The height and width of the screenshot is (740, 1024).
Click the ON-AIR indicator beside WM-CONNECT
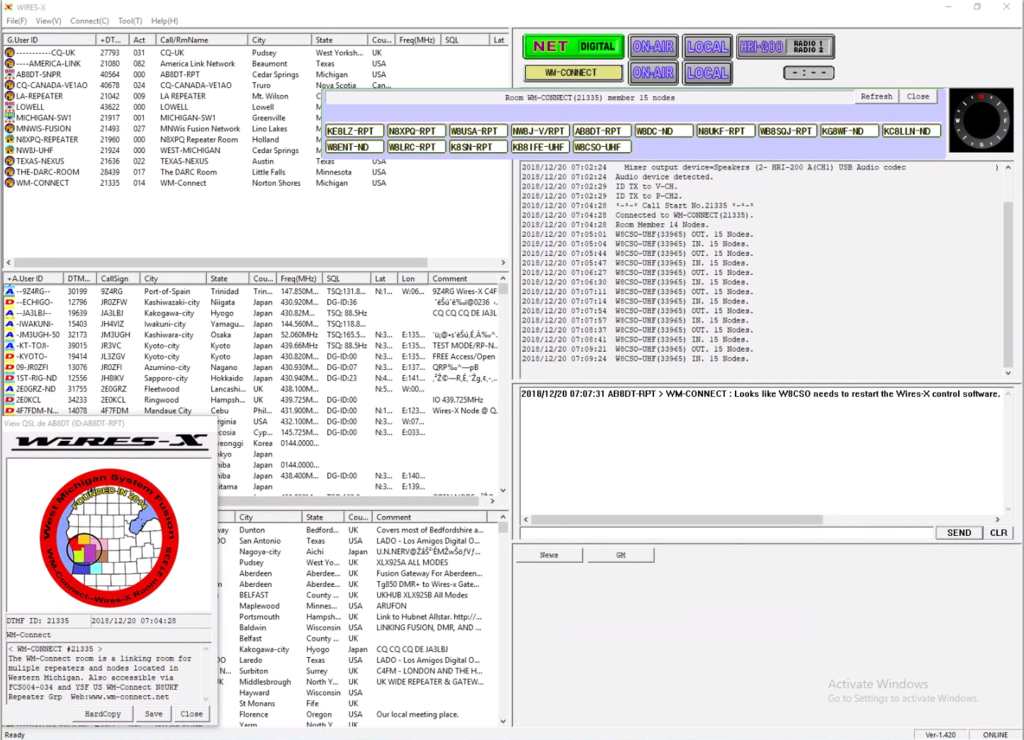point(653,73)
